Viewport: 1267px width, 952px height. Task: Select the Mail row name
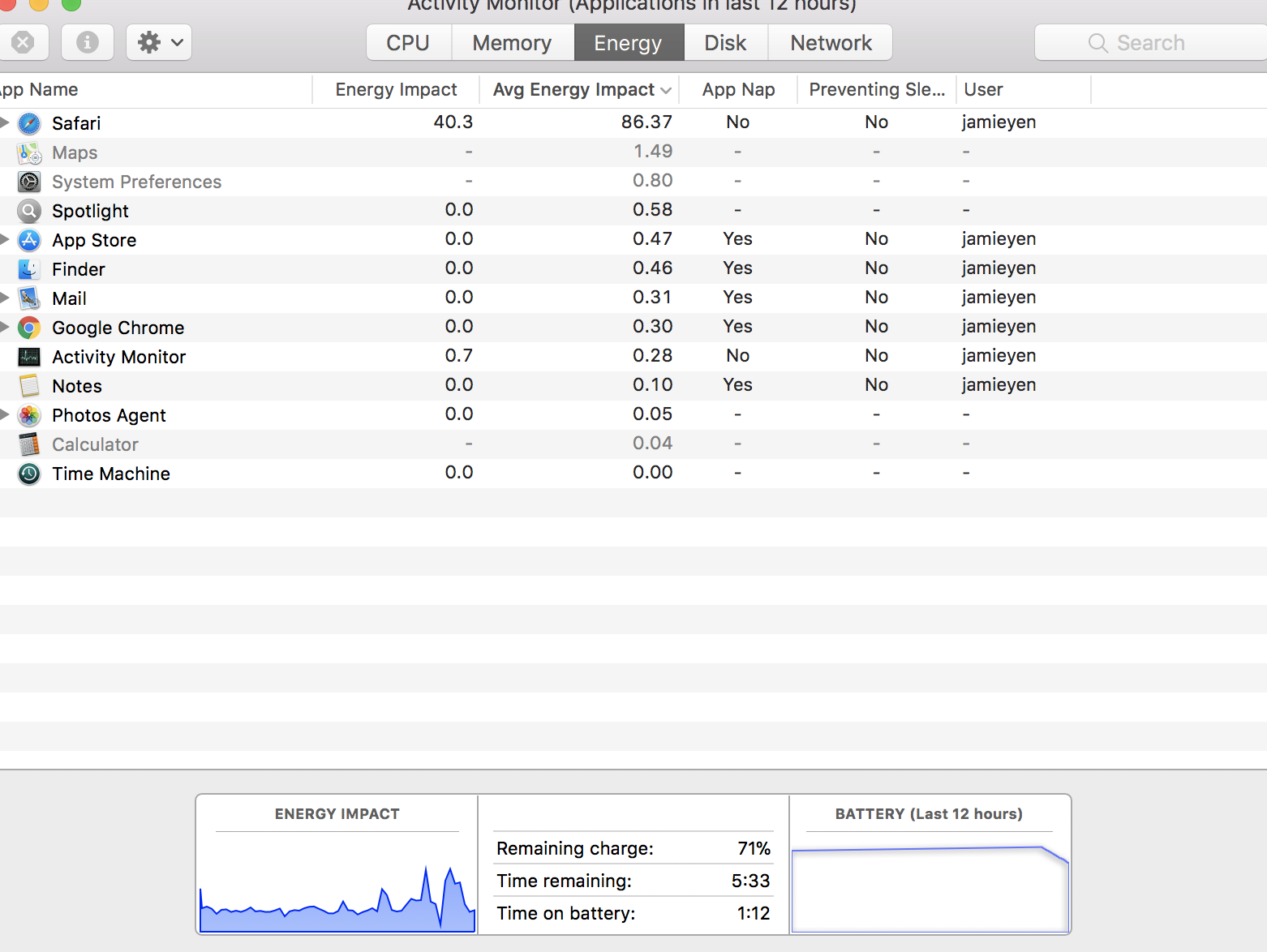click(x=69, y=298)
